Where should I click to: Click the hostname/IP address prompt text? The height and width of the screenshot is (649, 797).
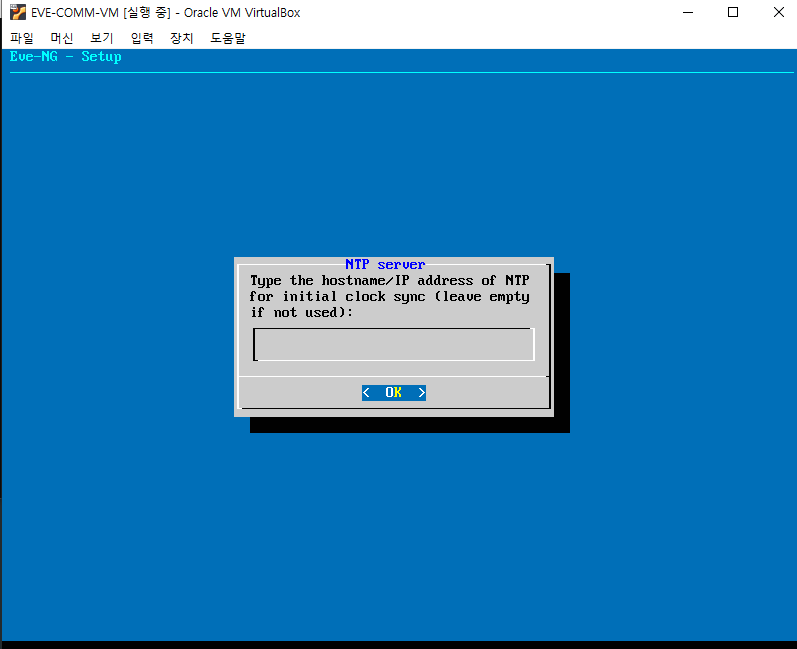pyautogui.click(x=389, y=296)
